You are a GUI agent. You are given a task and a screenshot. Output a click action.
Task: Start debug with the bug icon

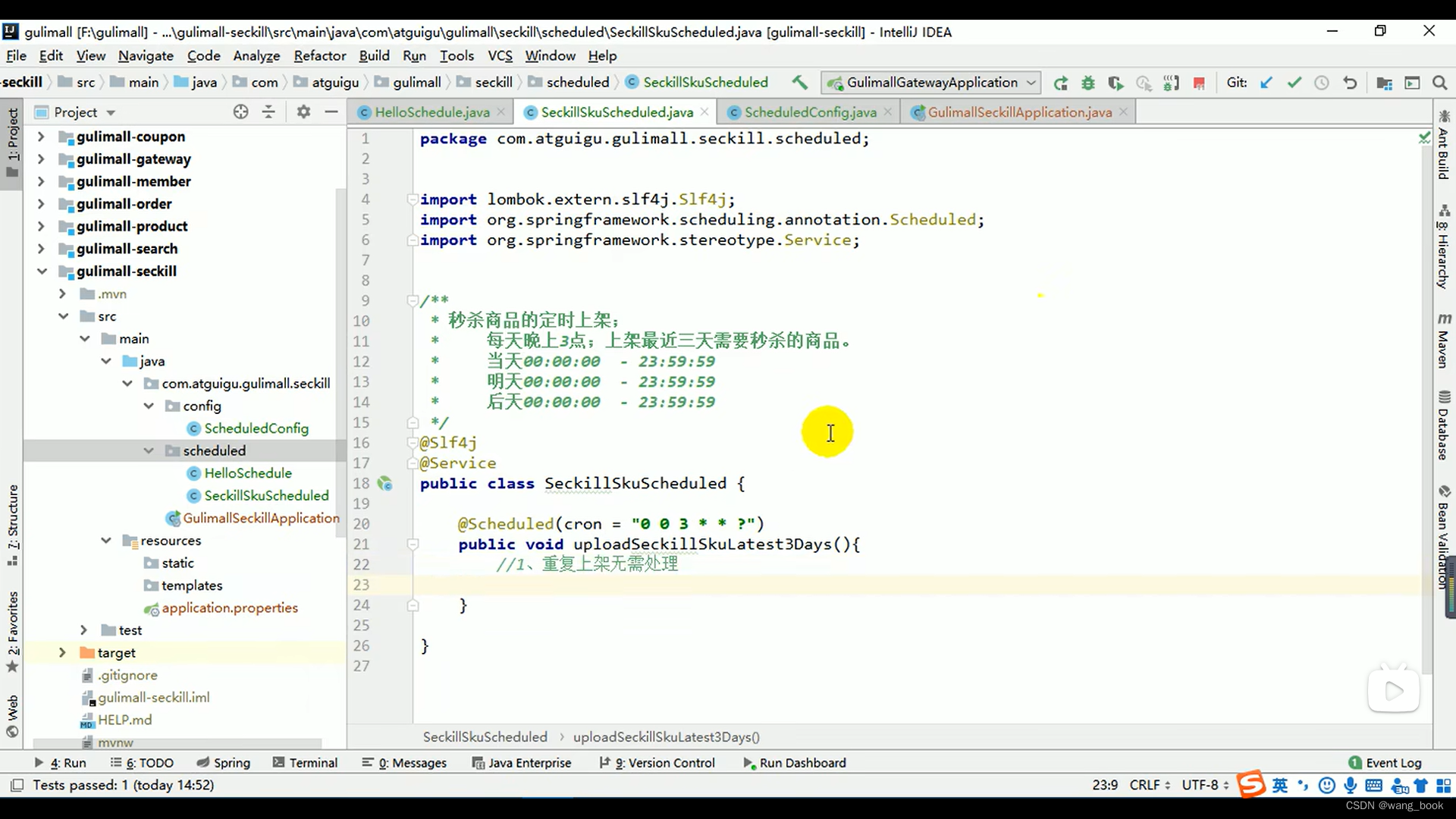[x=1088, y=83]
